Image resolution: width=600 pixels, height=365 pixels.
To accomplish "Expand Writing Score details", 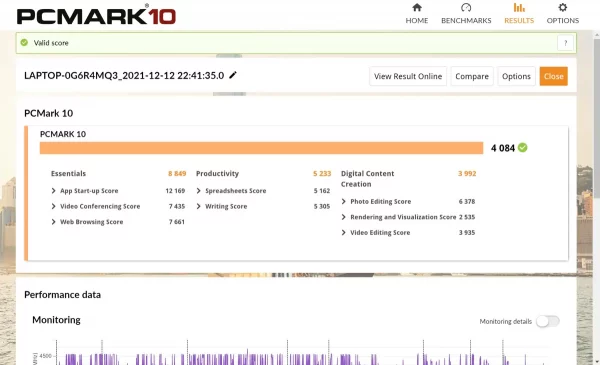I will tap(198, 206).
